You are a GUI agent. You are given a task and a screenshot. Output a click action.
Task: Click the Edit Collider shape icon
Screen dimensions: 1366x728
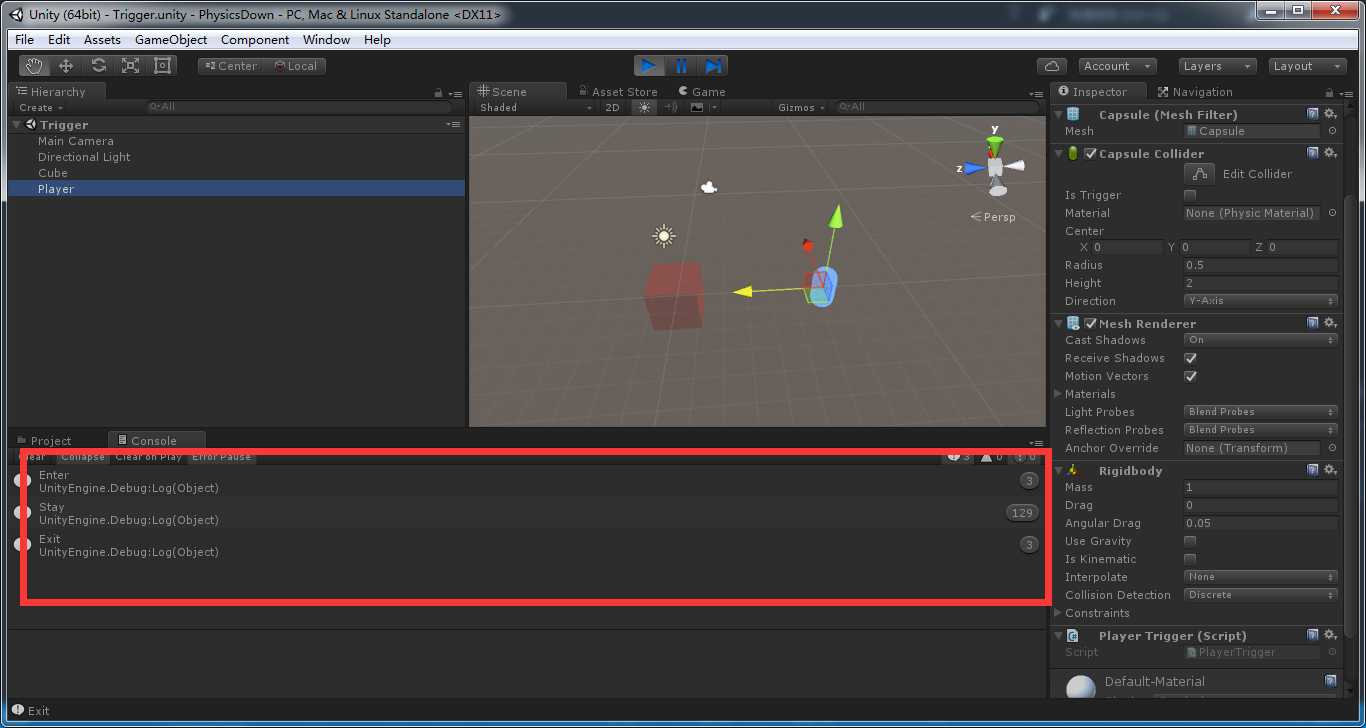click(x=1200, y=173)
